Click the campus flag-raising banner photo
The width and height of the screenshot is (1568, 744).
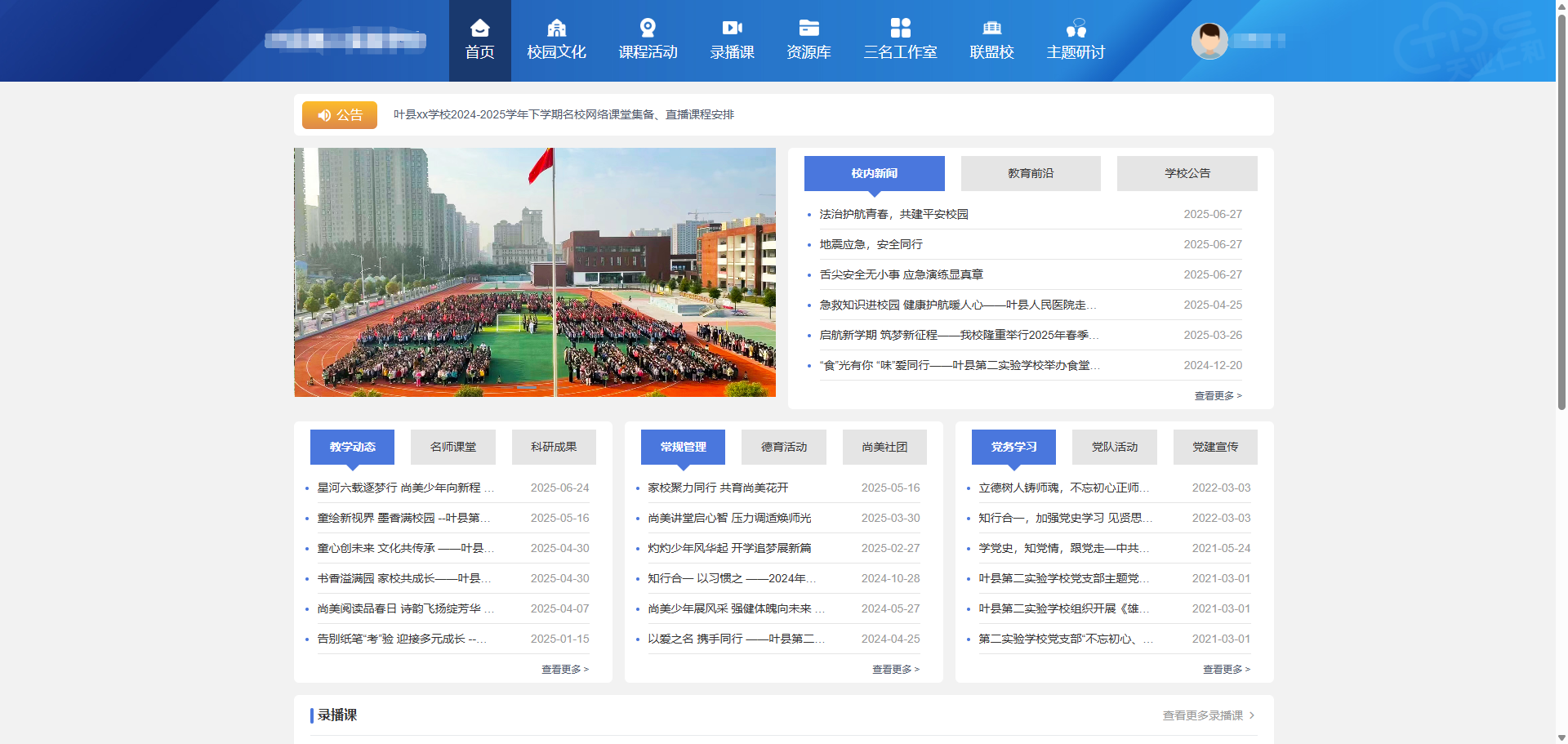pos(535,272)
